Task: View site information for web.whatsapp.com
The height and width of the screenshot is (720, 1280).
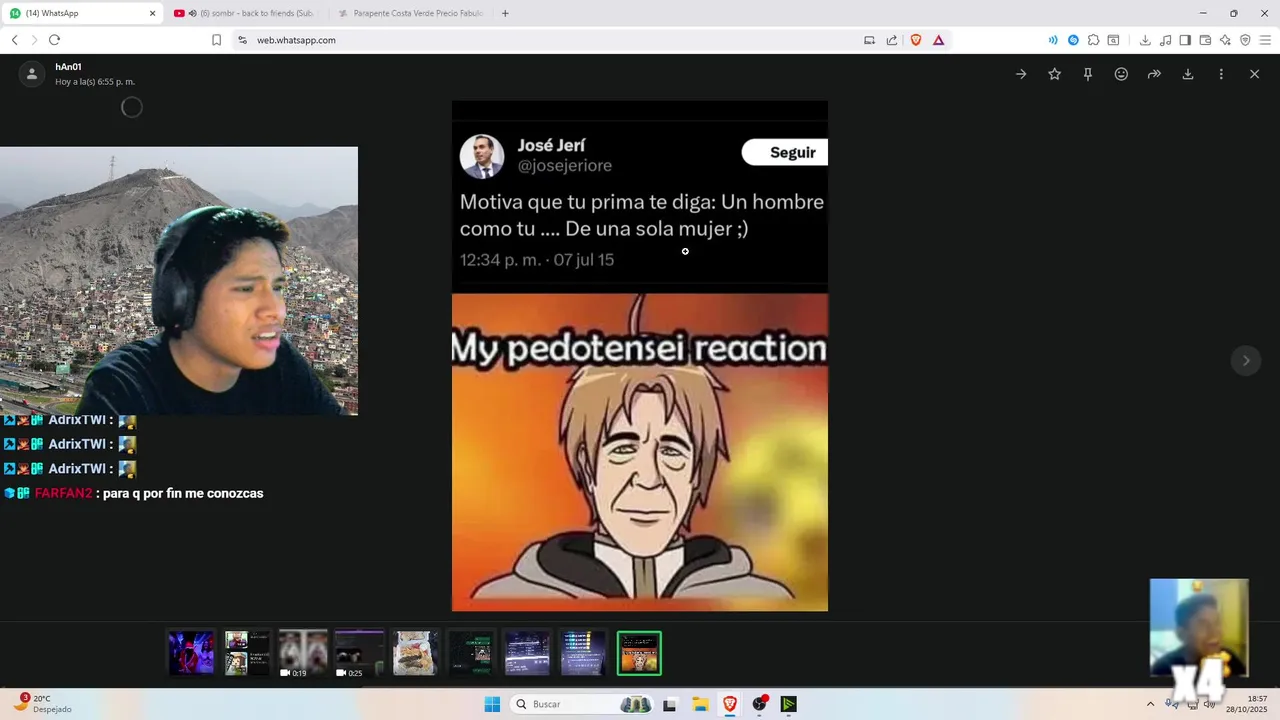Action: (242, 40)
